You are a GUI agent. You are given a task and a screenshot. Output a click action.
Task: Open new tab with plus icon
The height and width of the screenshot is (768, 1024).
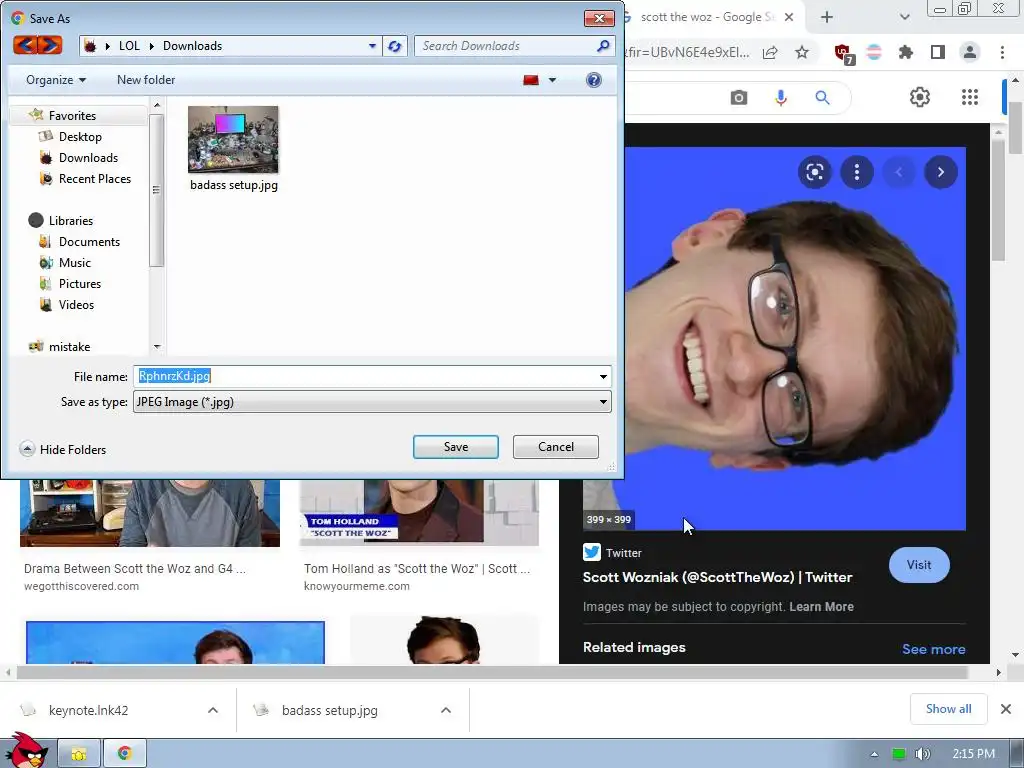coord(827,18)
